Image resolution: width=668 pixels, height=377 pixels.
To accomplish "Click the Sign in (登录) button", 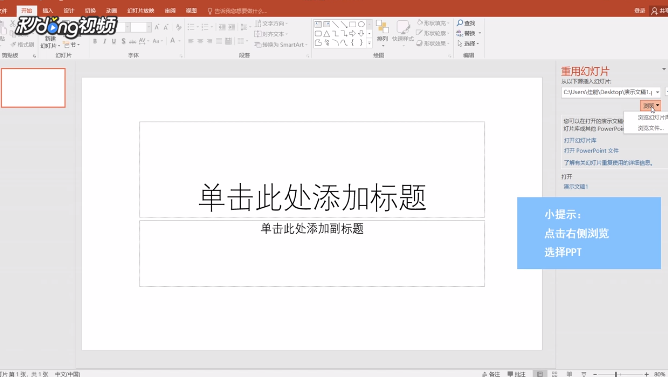I will [640, 11].
